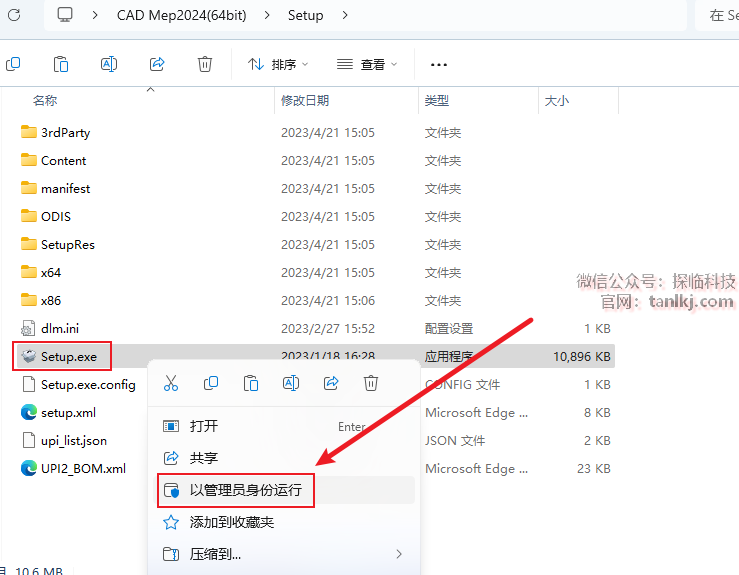Select the 3rdParty folder

[x=65, y=132]
